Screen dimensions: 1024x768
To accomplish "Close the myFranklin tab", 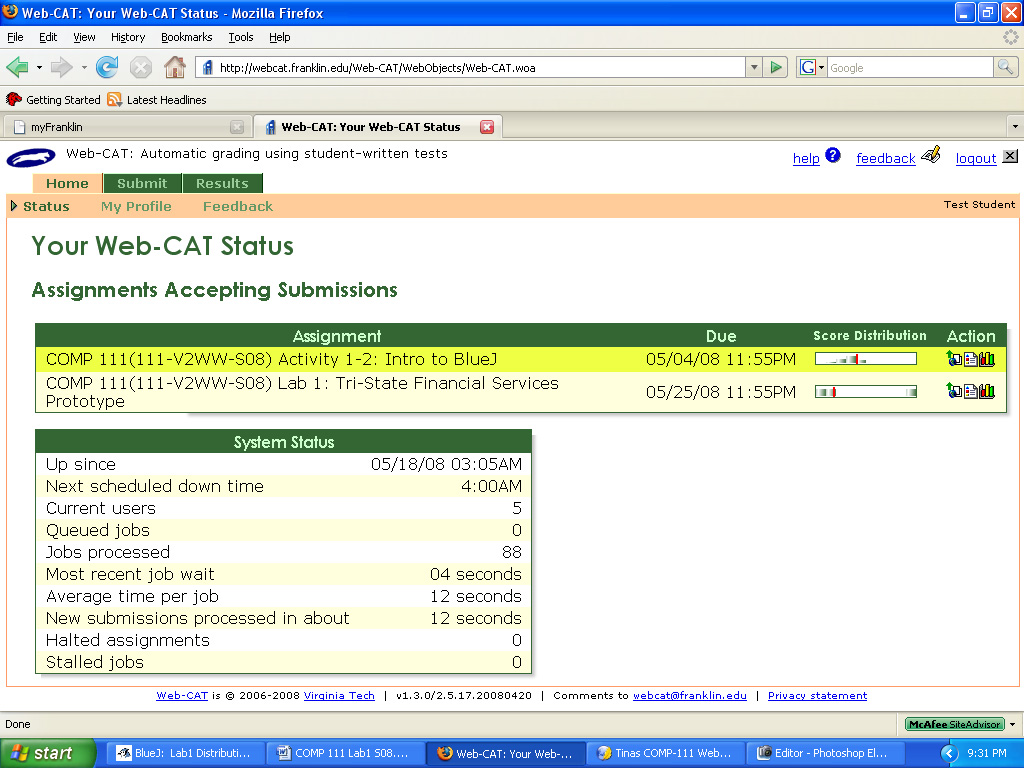I will click(x=237, y=127).
